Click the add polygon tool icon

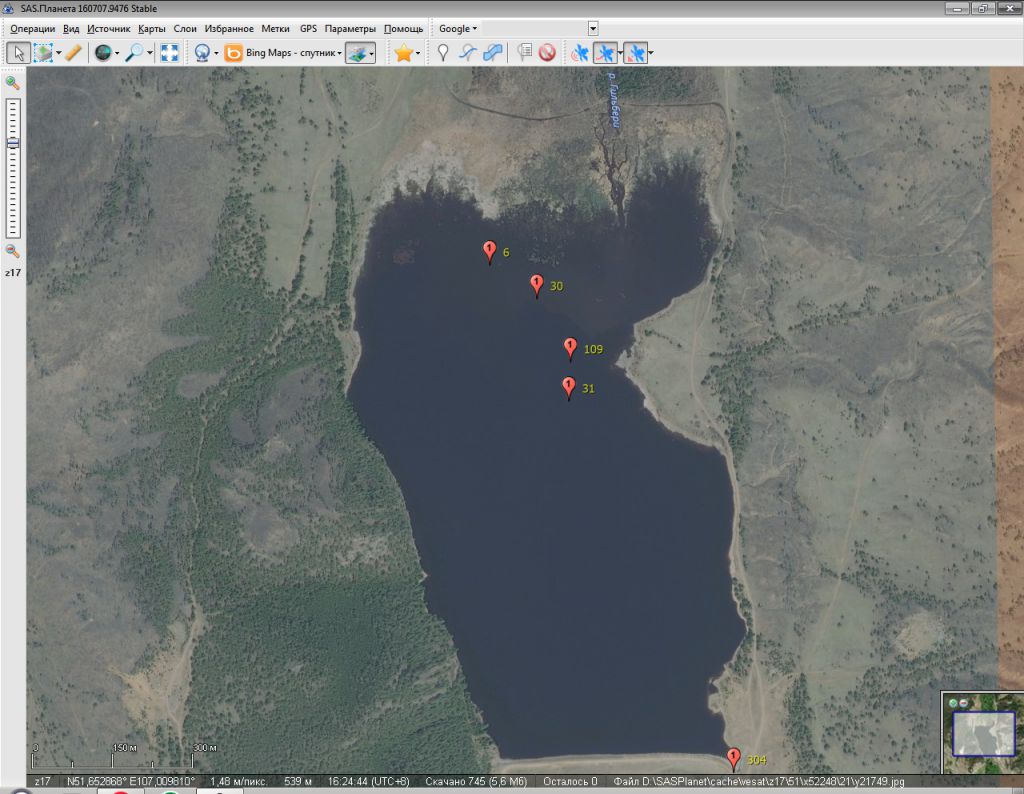(x=493, y=53)
